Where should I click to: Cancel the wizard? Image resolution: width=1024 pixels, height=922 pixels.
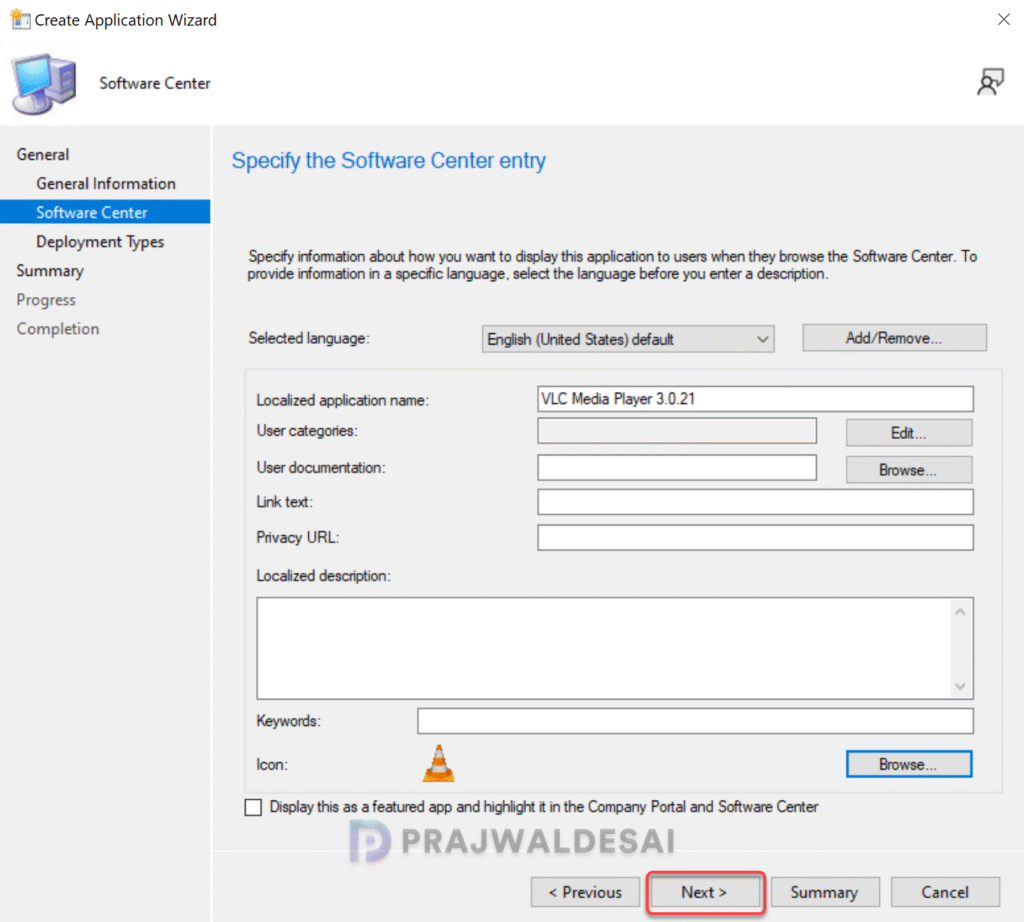[944, 892]
